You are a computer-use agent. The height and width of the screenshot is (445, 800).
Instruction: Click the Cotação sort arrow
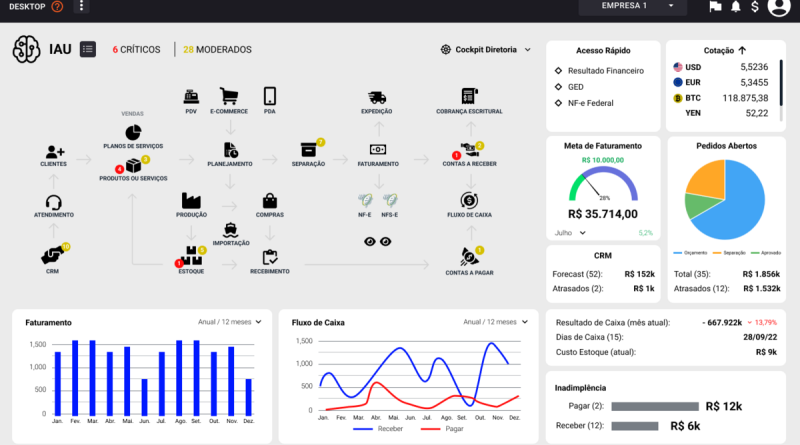(x=742, y=50)
